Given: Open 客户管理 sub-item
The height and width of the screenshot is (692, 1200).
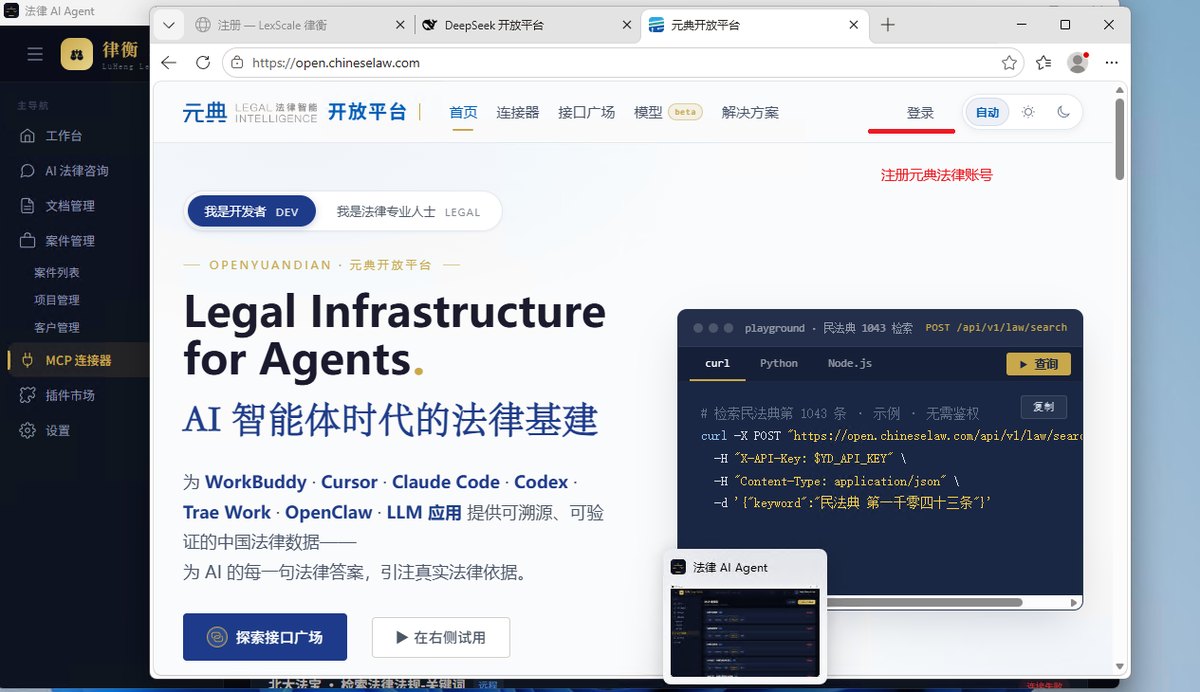Looking at the screenshot, I should point(57,327).
